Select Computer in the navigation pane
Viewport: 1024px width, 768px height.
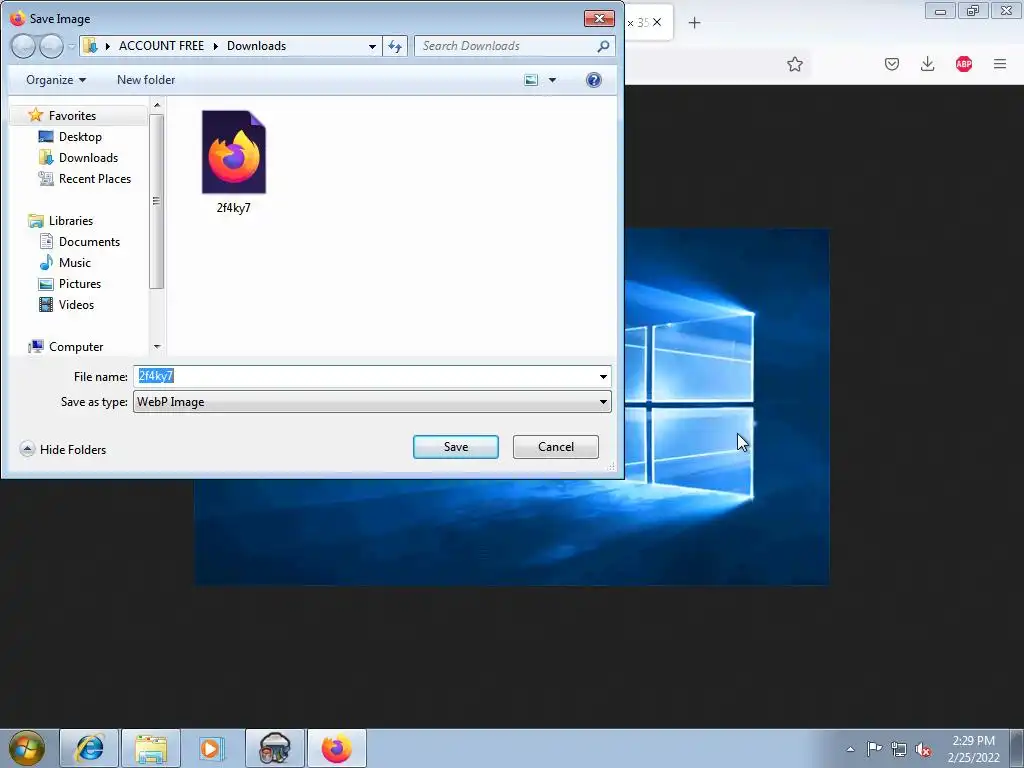tap(76, 347)
